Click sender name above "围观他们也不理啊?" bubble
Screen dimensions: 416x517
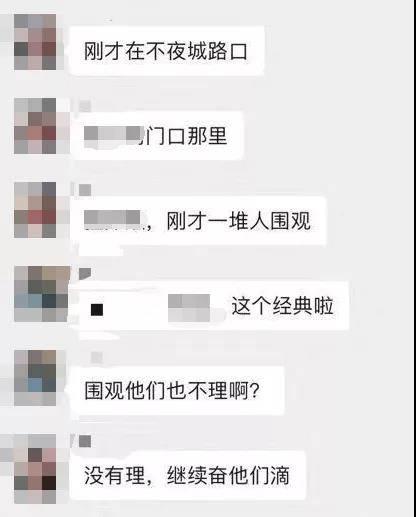(97, 357)
